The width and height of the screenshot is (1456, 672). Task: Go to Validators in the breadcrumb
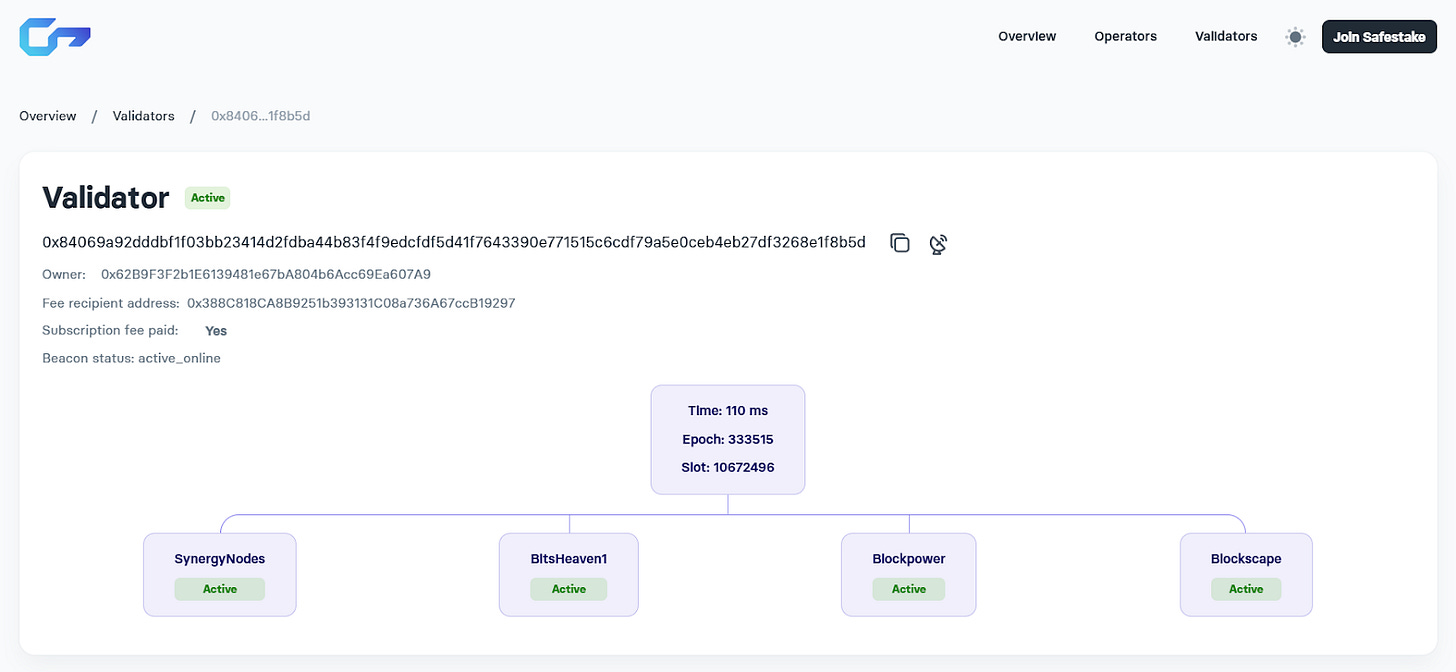(143, 116)
